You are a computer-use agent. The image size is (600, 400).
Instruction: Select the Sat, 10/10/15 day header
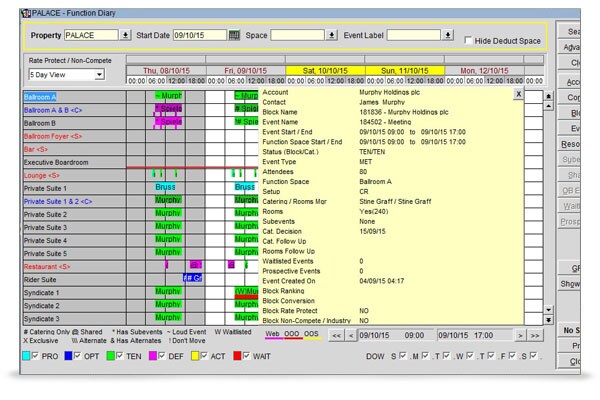coord(325,71)
